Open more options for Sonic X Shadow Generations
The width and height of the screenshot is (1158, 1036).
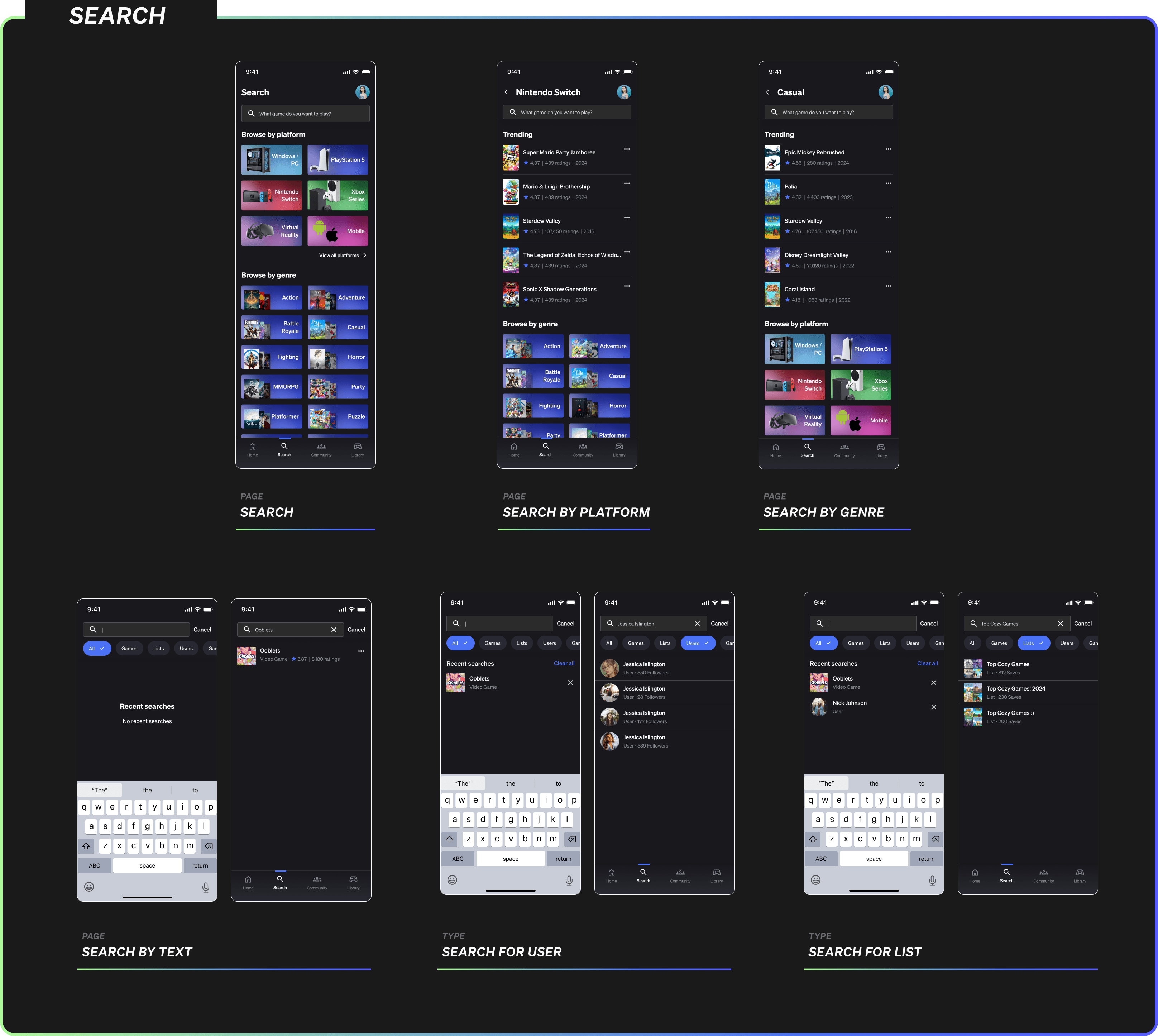tap(627, 286)
